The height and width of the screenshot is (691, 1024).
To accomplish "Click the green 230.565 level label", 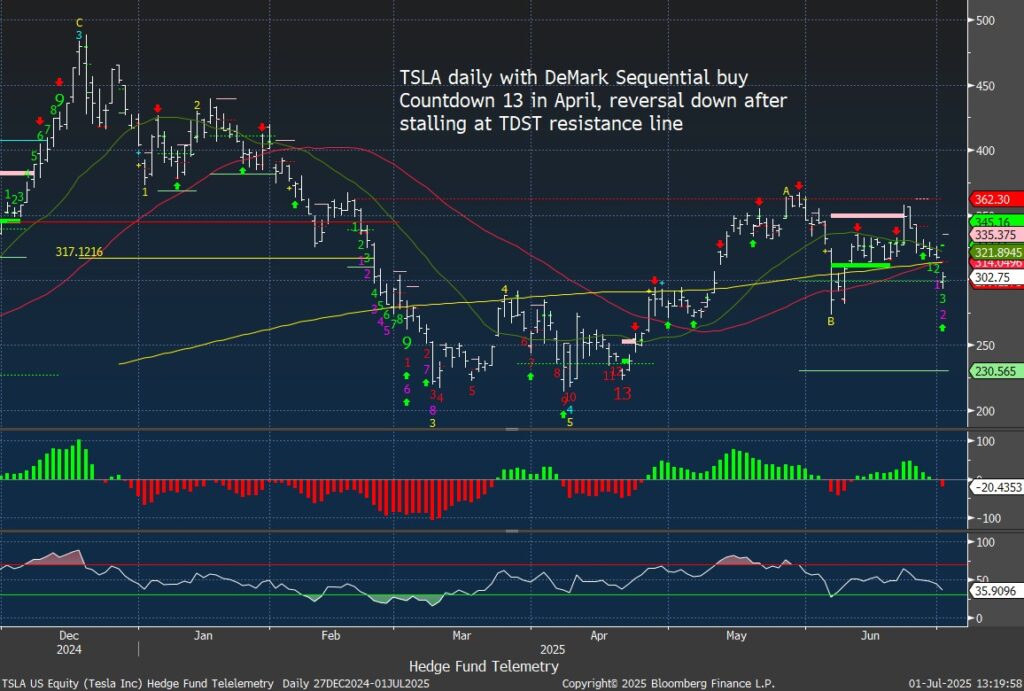I will (x=995, y=371).
